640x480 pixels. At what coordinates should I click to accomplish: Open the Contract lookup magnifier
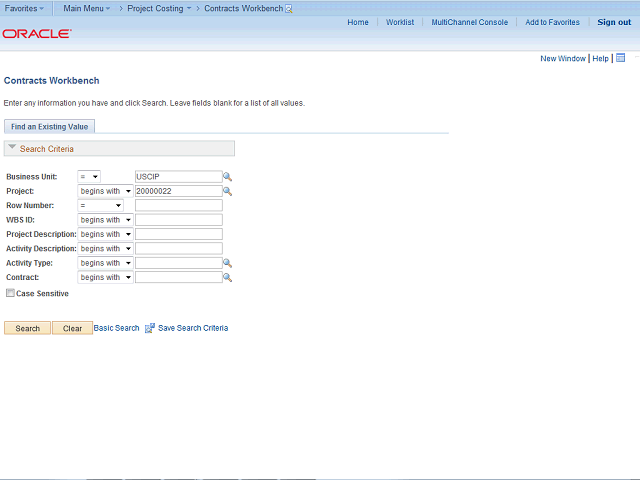pos(227,278)
